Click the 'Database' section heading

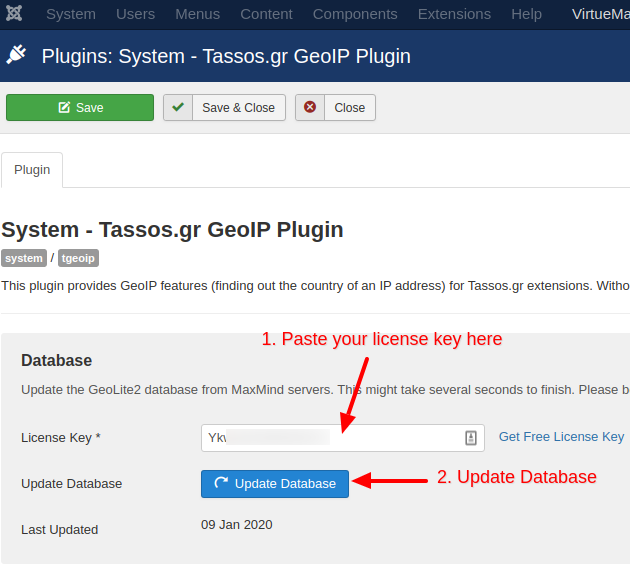(57, 360)
